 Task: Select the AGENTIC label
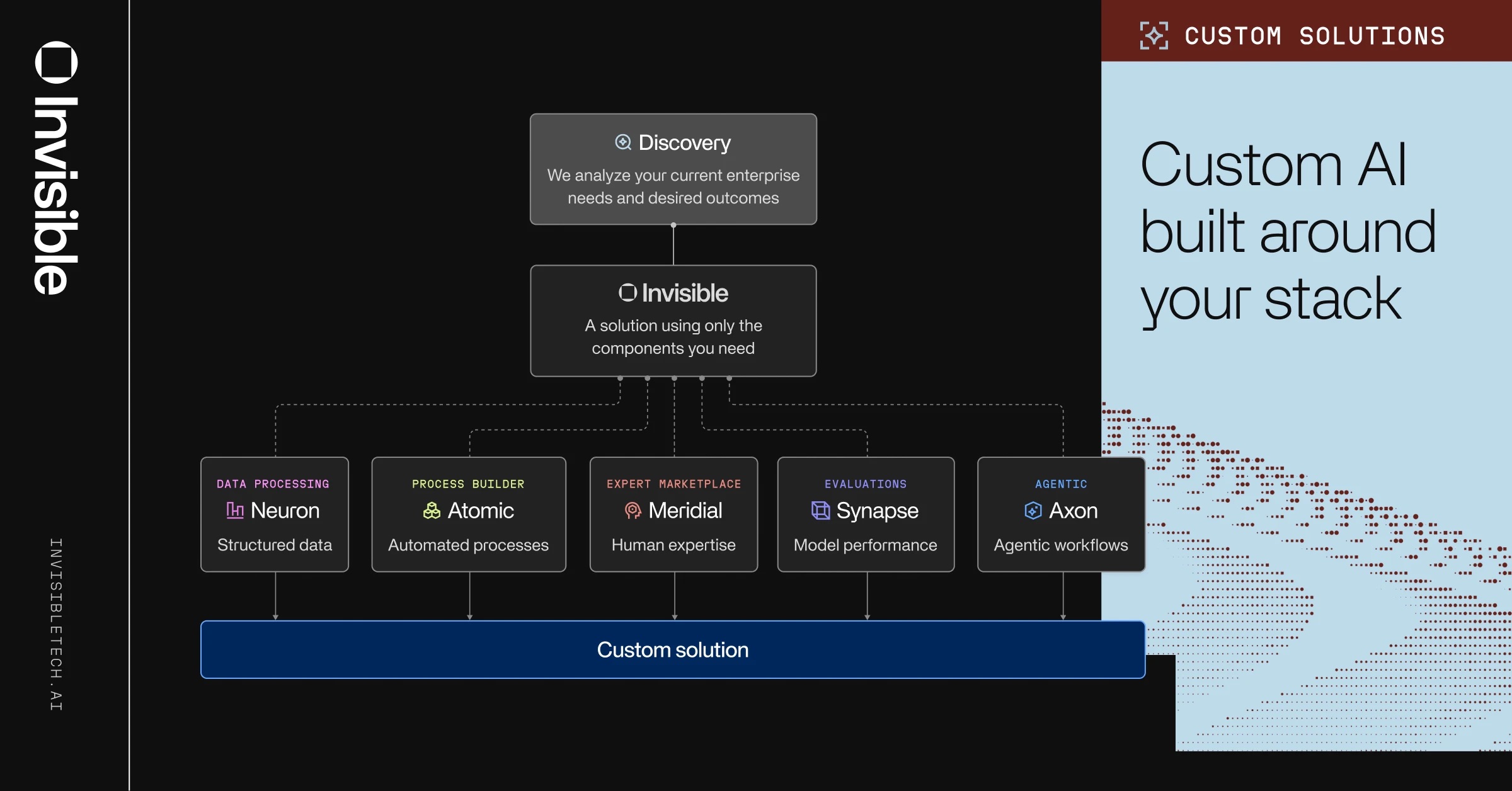pyautogui.click(x=1061, y=484)
